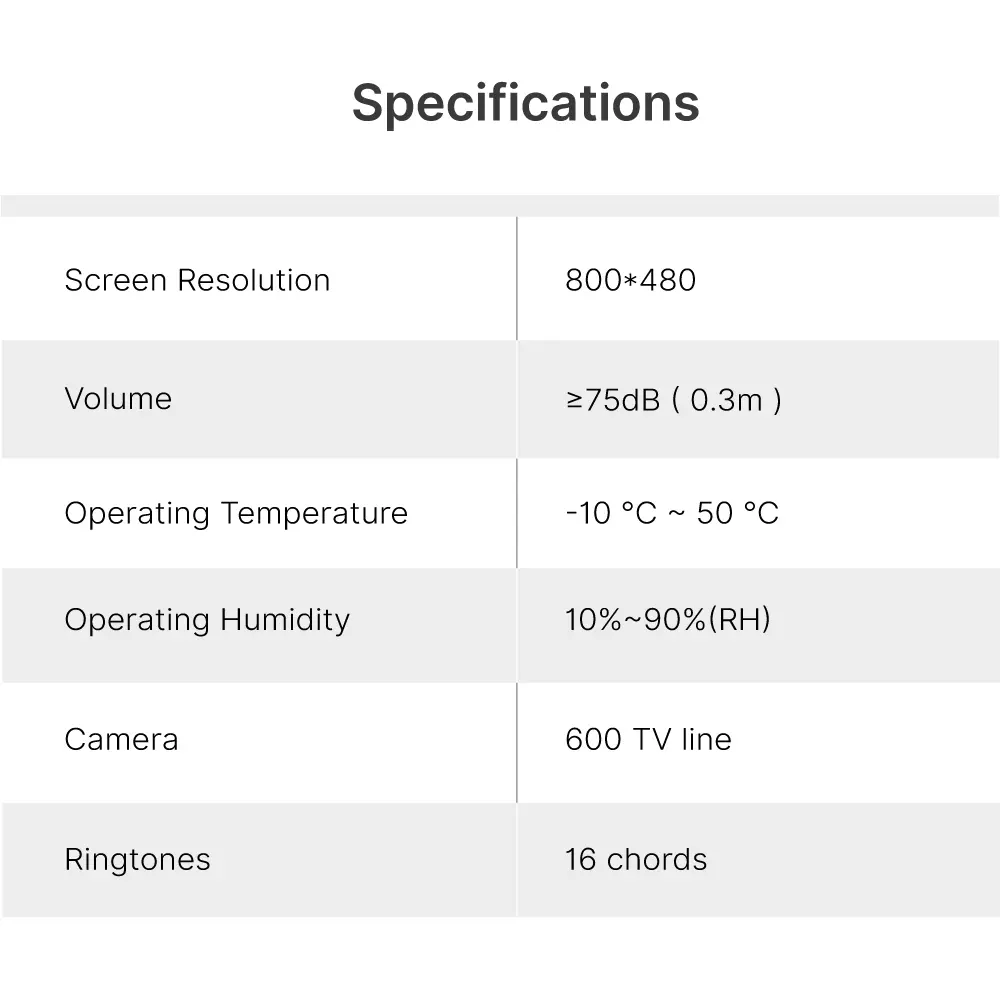The height and width of the screenshot is (1000, 1000).
Task: Click the column divider in Screen Resolution row
Action: tap(517, 279)
